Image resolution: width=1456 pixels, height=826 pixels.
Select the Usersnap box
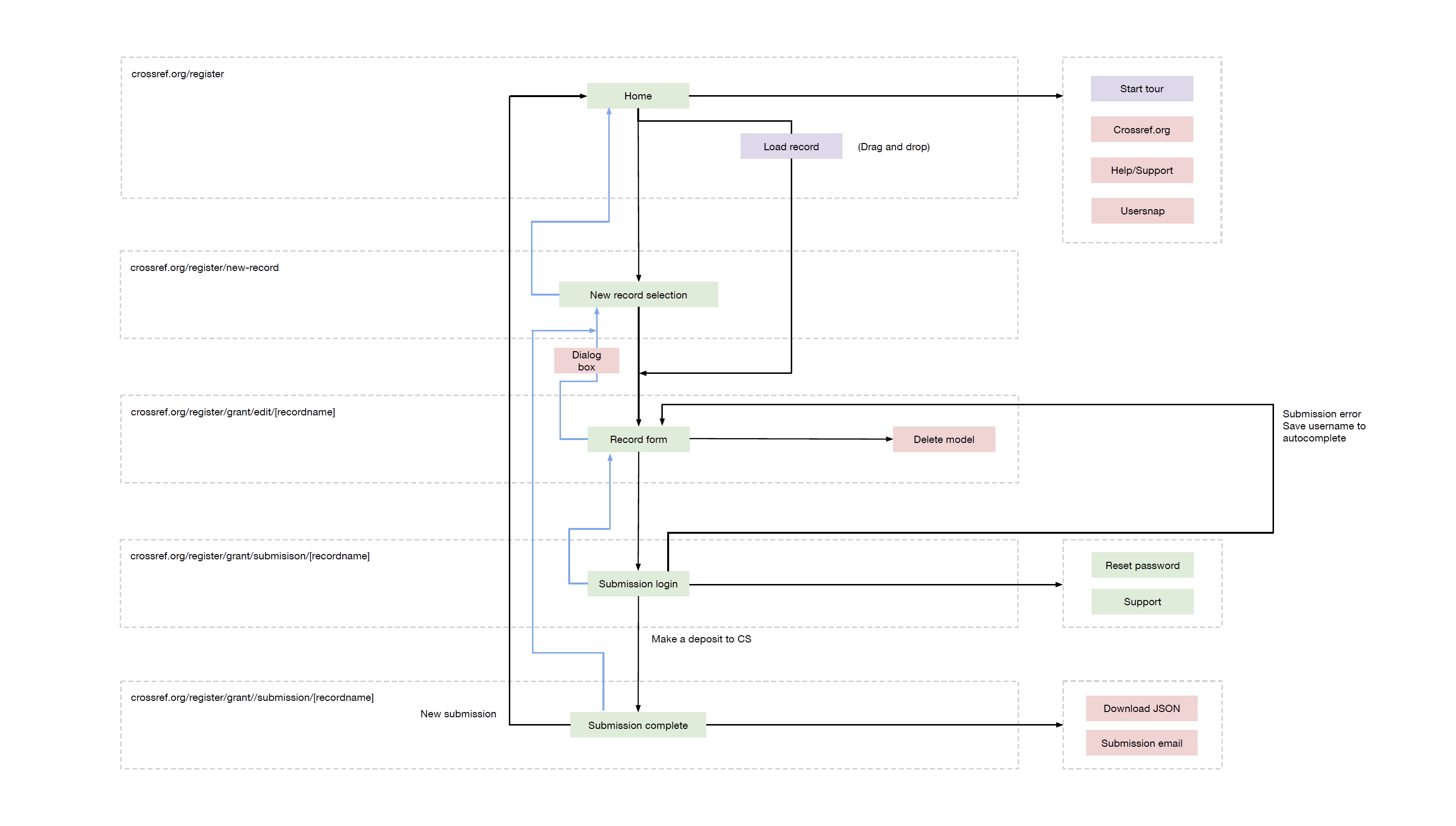(1141, 211)
